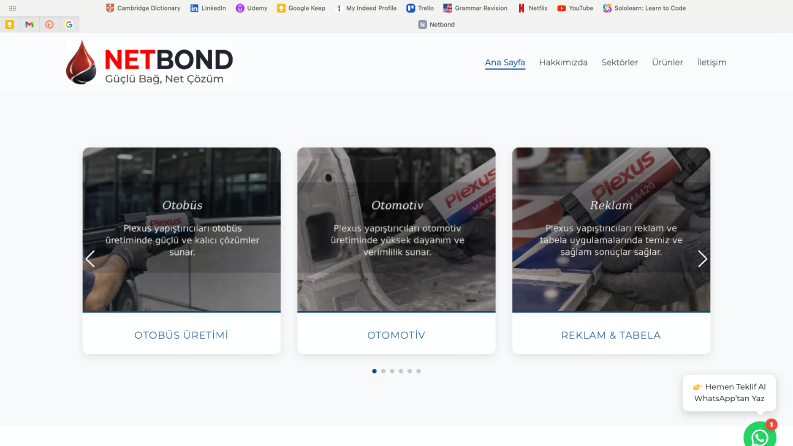
Task: Select the fourth carousel pagination dot
Action: [401, 371]
